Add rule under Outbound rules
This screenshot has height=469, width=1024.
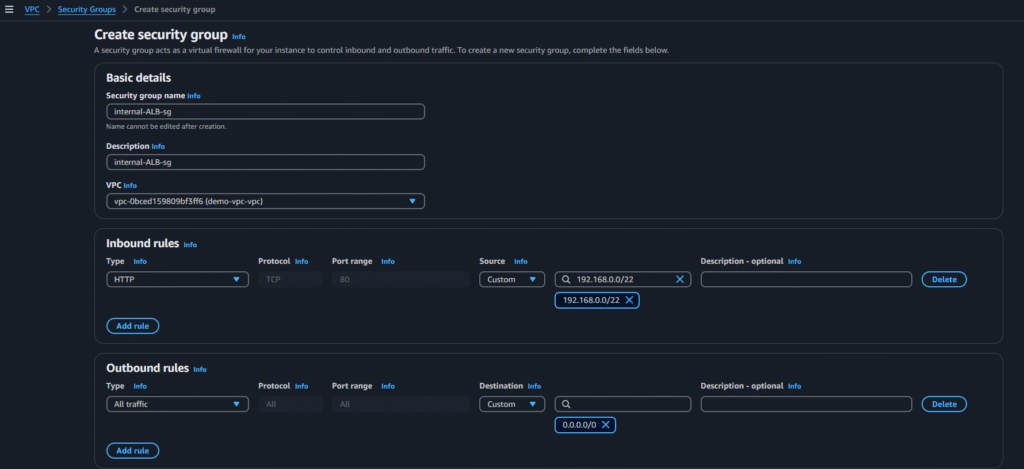[133, 451]
